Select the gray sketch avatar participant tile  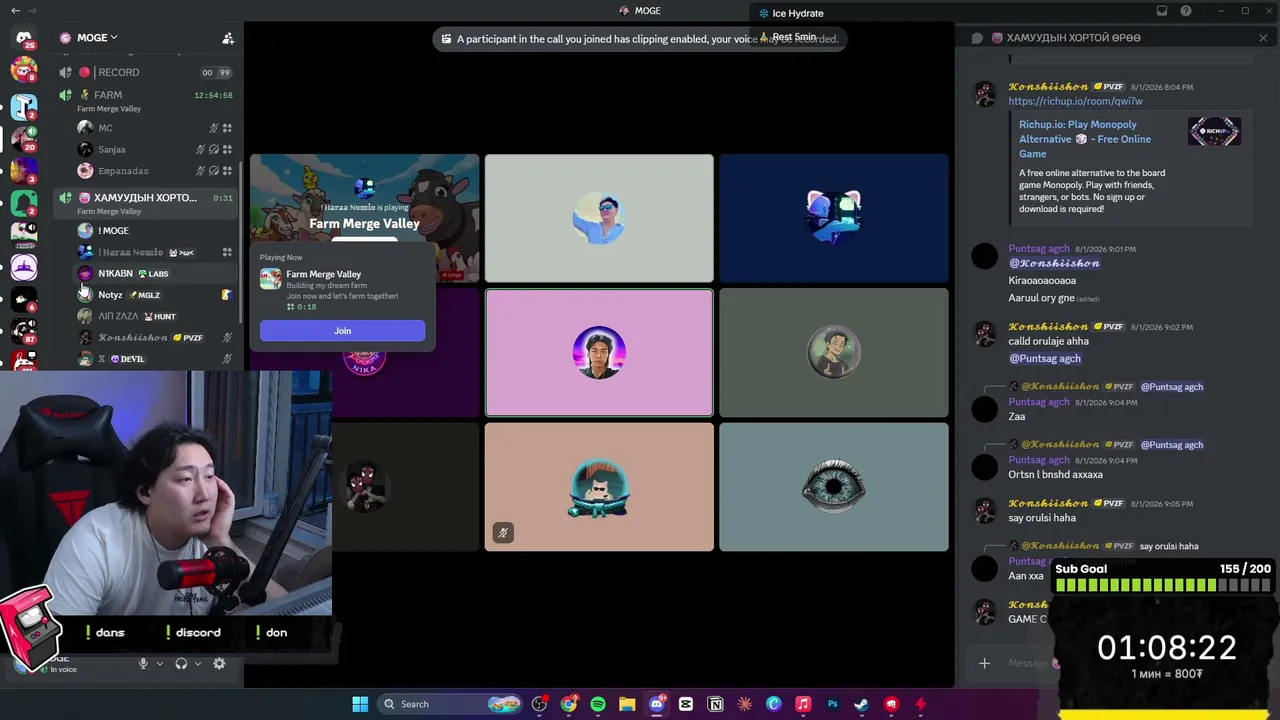click(833, 352)
